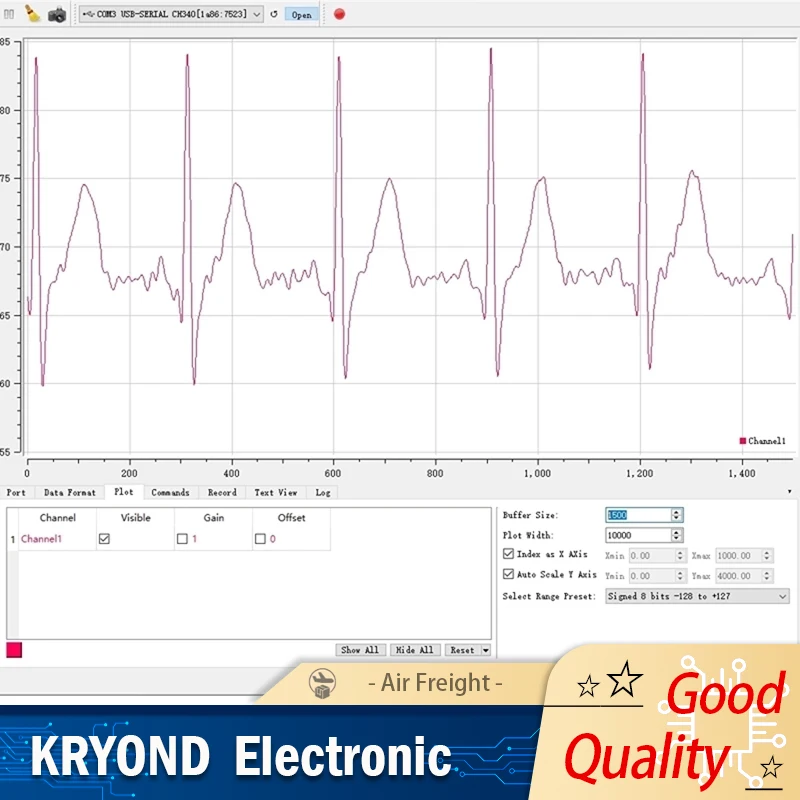The image size is (800, 800).
Task: Click the Xmax value field
Action: click(x=738, y=556)
